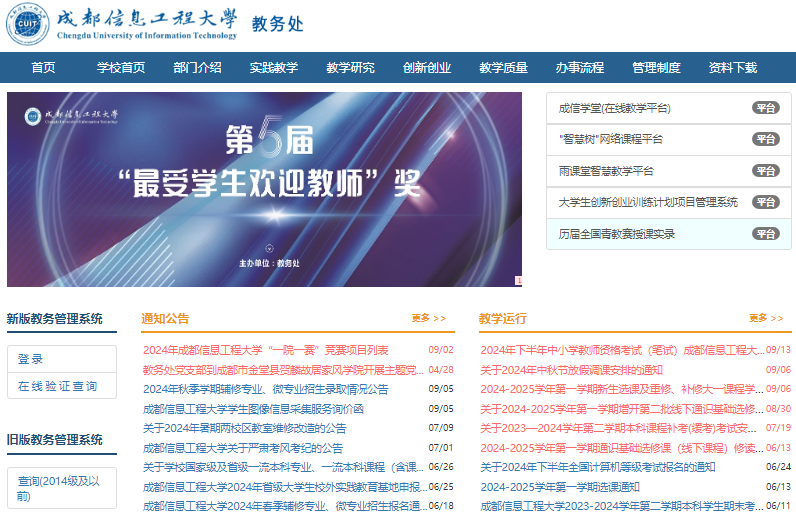Click 在线验证查询 button

pos(62,386)
